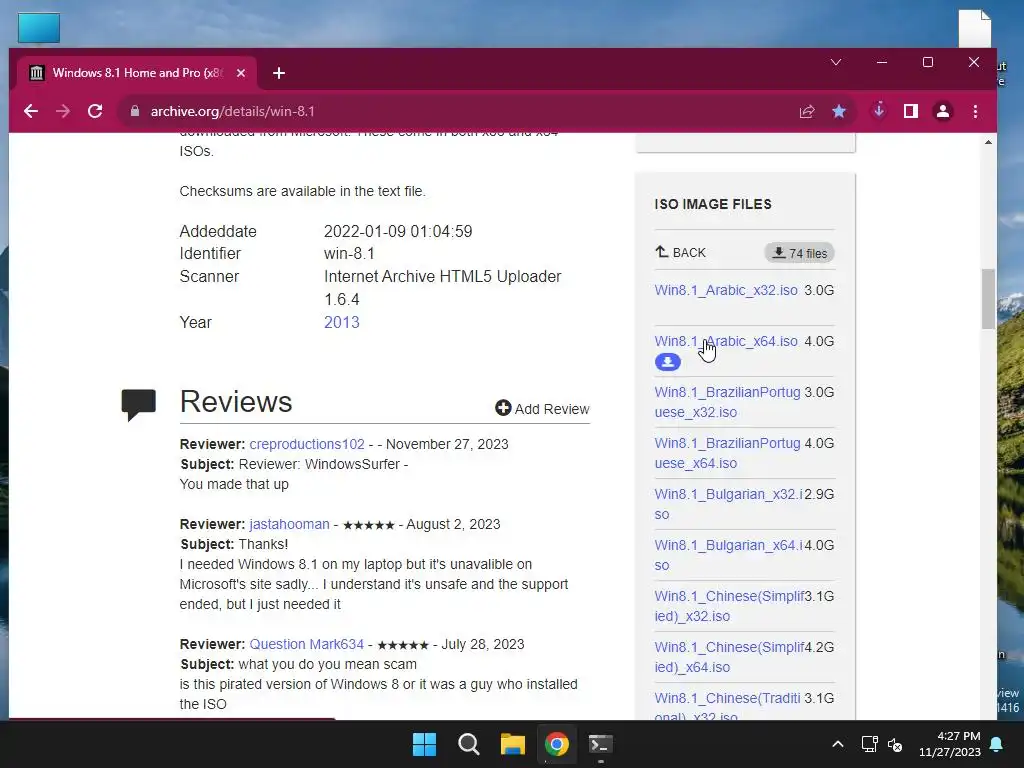This screenshot has height=768, width=1024.
Task: Click the network tray icon
Action: pyautogui.click(x=869, y=744)
